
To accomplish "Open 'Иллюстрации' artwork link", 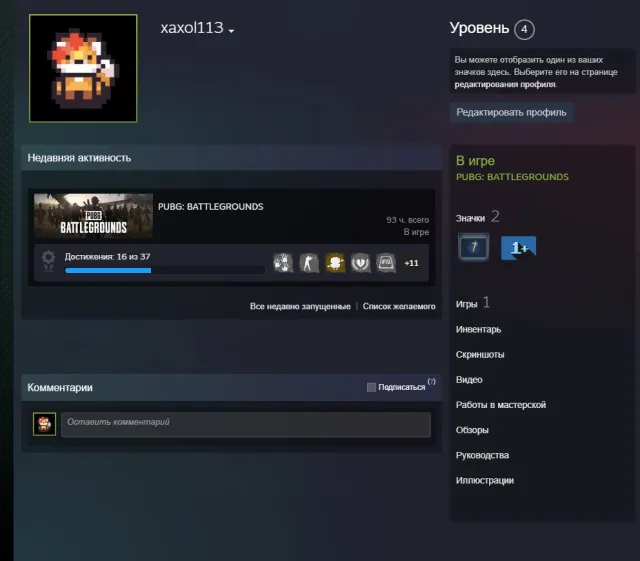I will (485, 481).
